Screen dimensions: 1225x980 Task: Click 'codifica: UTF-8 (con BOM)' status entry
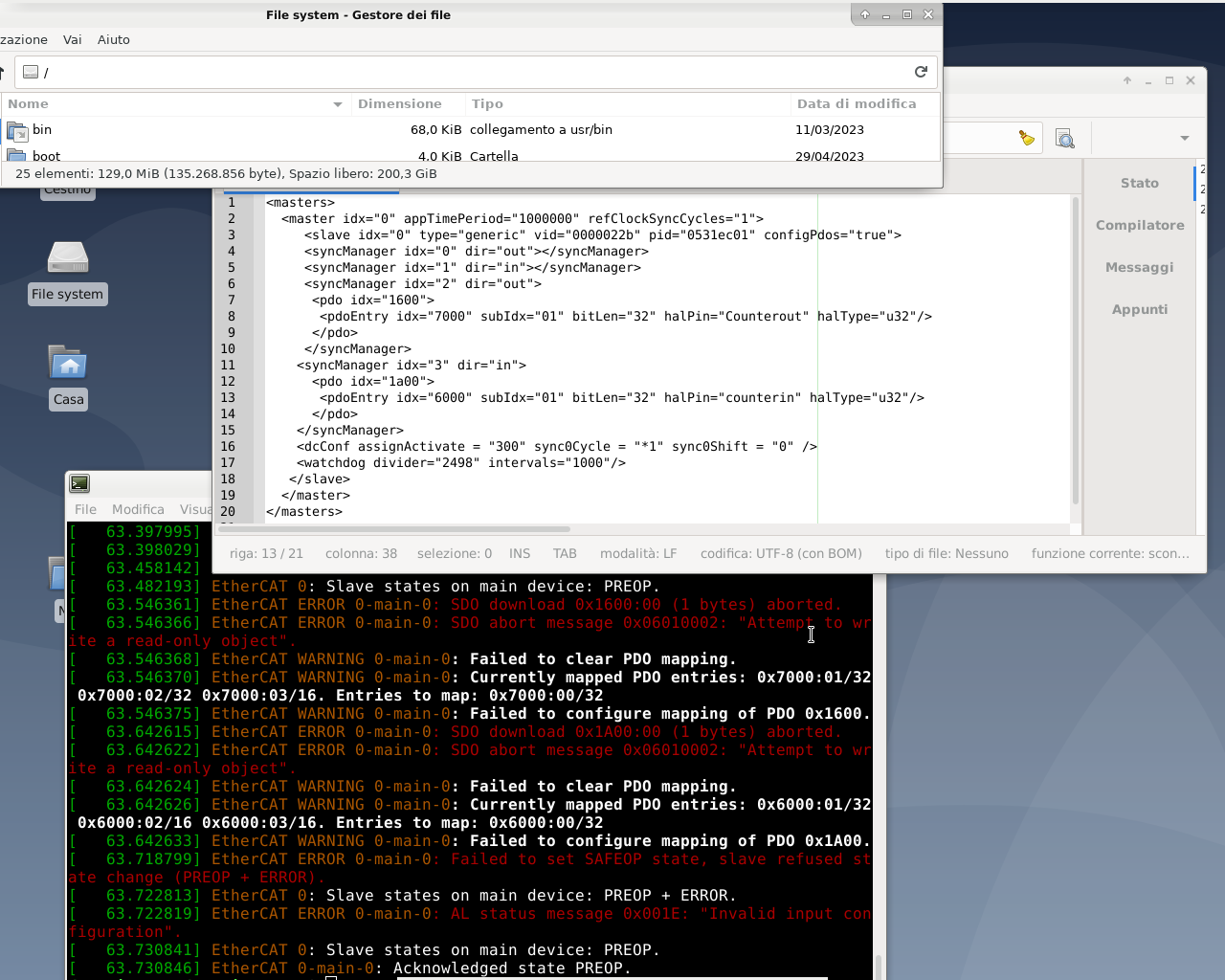coord(781,553)
